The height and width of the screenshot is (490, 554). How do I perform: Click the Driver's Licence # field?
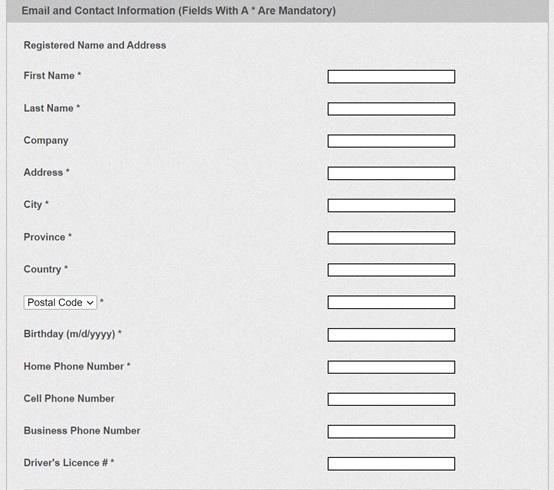(391, 464)
